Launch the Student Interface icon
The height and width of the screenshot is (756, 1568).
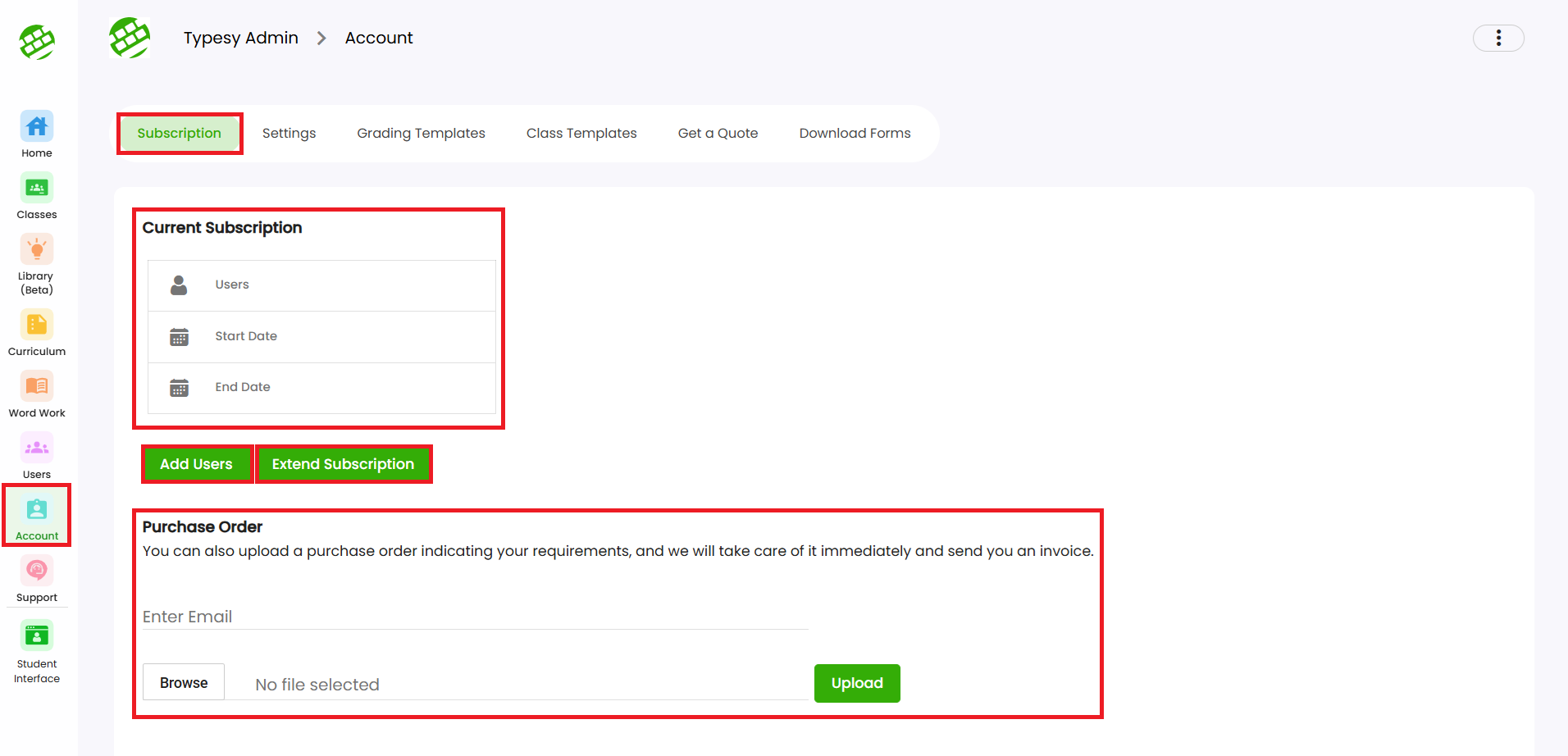tap(37, 635)
